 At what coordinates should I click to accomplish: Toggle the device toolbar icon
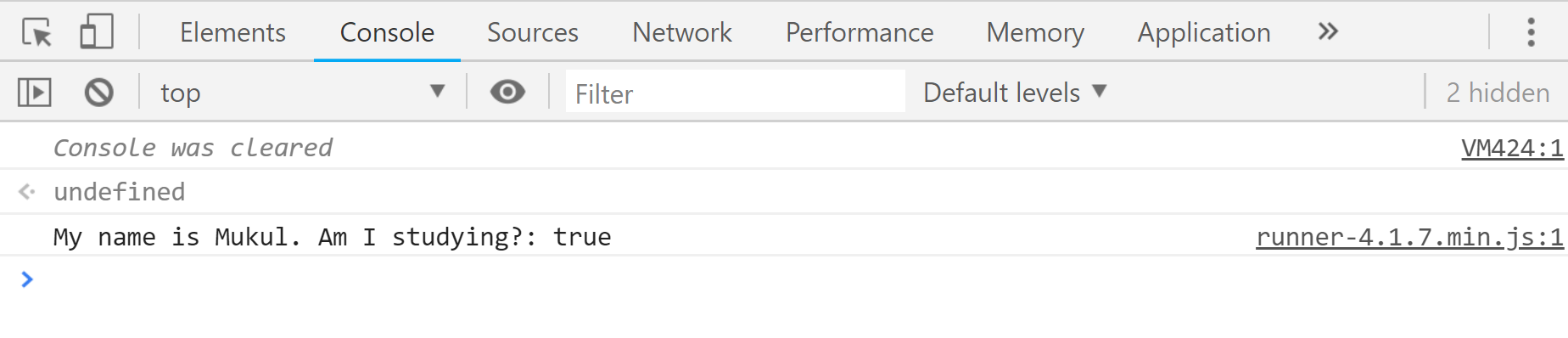point(97,32)
